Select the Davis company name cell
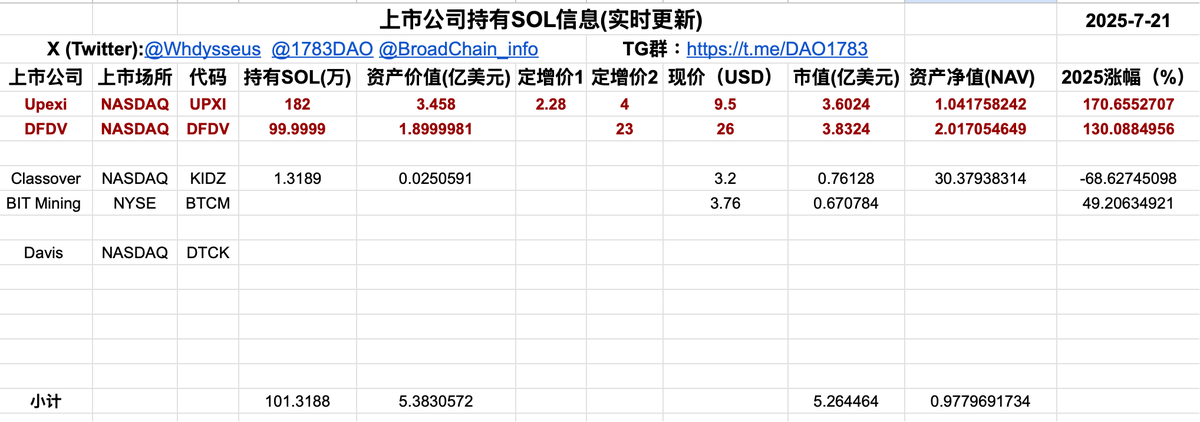The width and height of the screenshot is (1200, 422). (x=46, y=253)
